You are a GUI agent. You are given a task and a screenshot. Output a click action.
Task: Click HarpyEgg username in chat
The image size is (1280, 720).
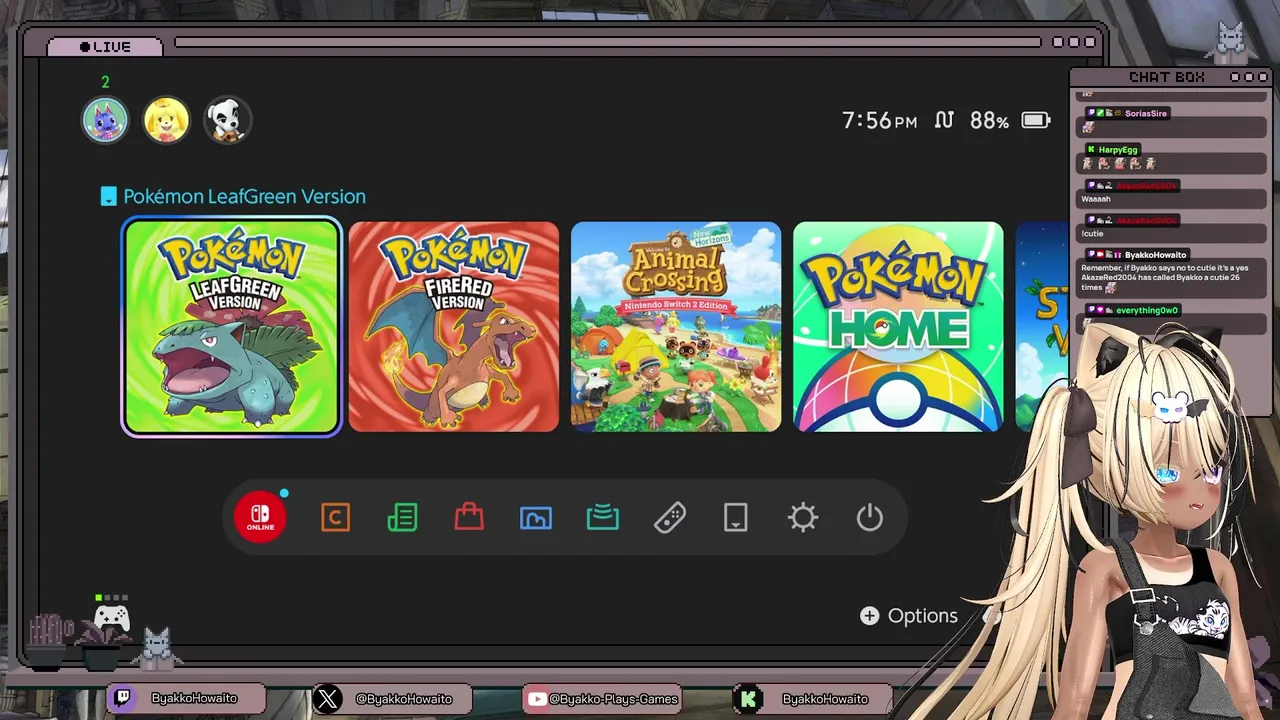(1118, 149)
